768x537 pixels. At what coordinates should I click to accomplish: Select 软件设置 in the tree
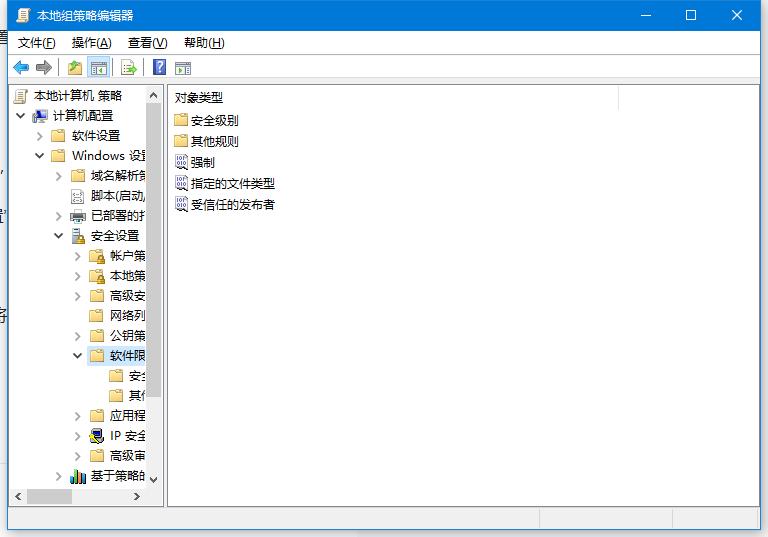[96, 136]
